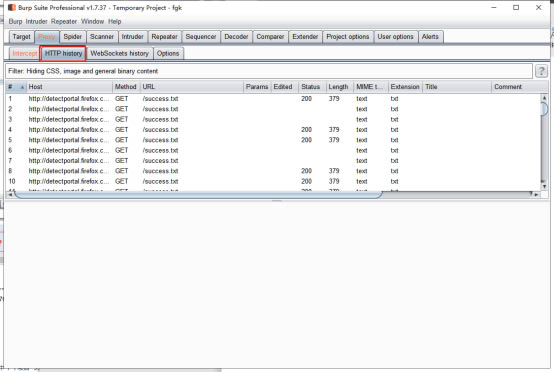The width and height of the screenshot is (554, 372).
Task: Select history request row 7
Action: (x=273, y=161)
